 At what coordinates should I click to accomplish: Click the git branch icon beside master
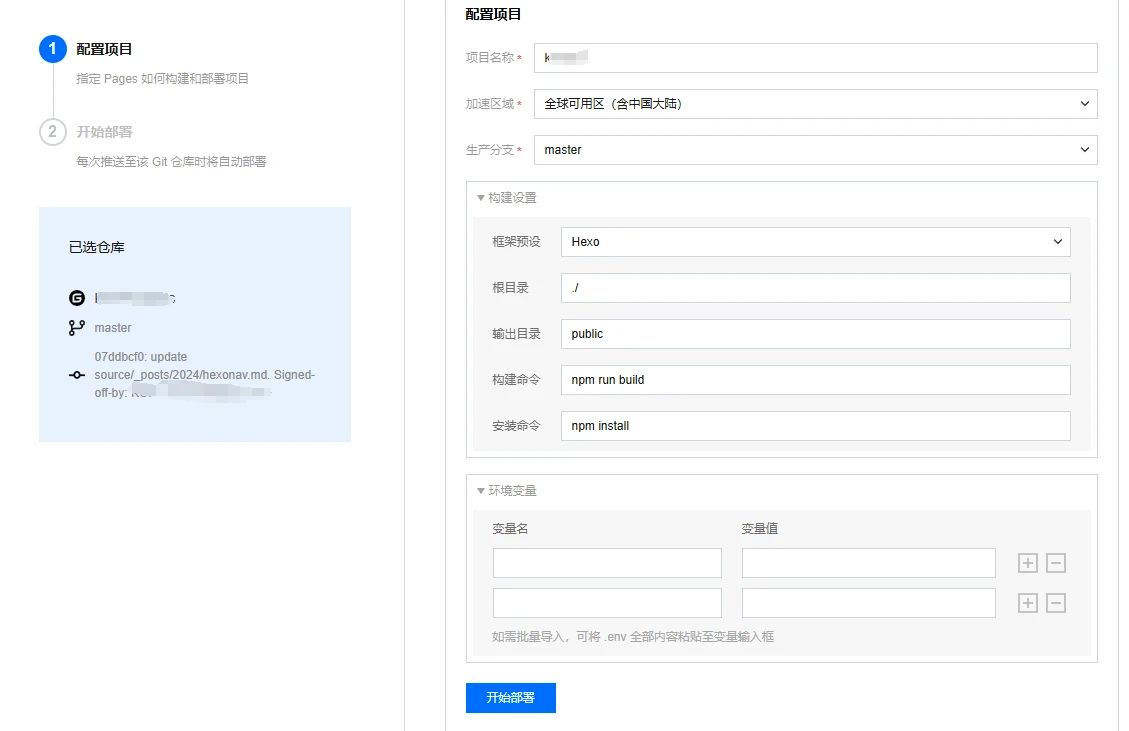pos(77,328)
